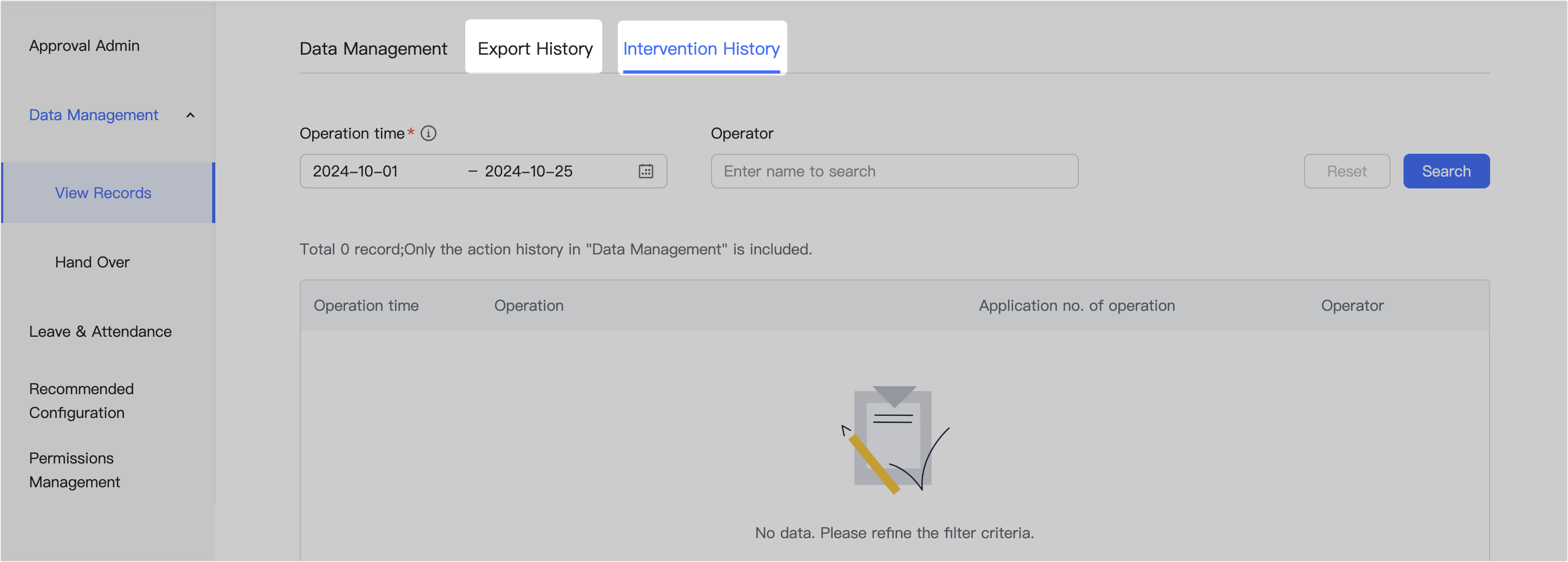Collapse the Data Management sidebar section
The width and height of the screenshot is (1568, 562).
point(190,114)
